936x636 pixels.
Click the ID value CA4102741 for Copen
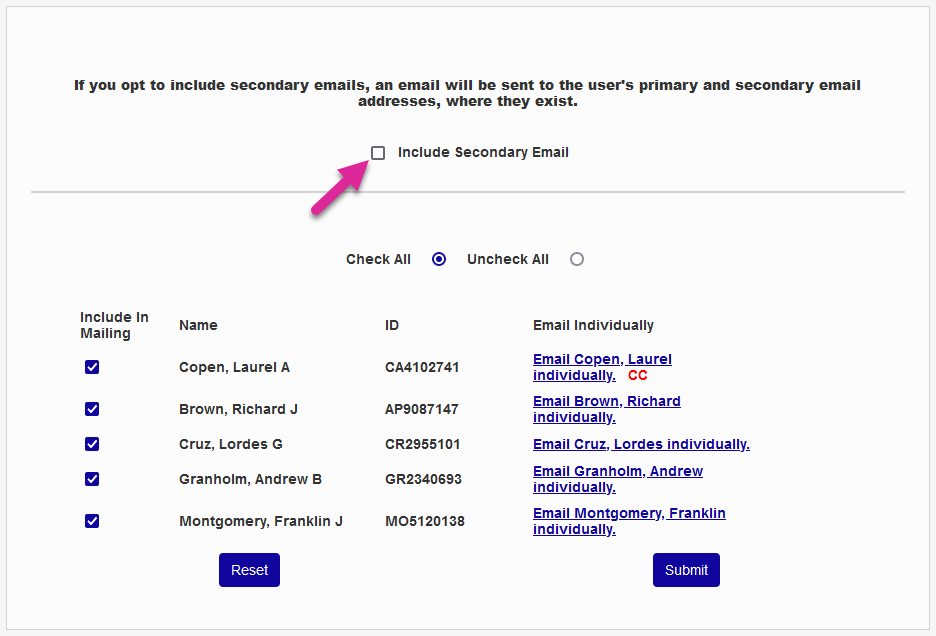(421, 367)
